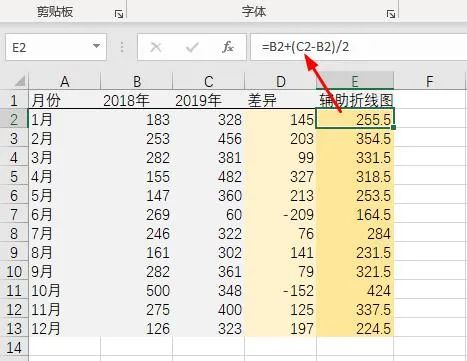Select cell with value 456
Viewport: 467px width, 361px height.
[209, 138]
